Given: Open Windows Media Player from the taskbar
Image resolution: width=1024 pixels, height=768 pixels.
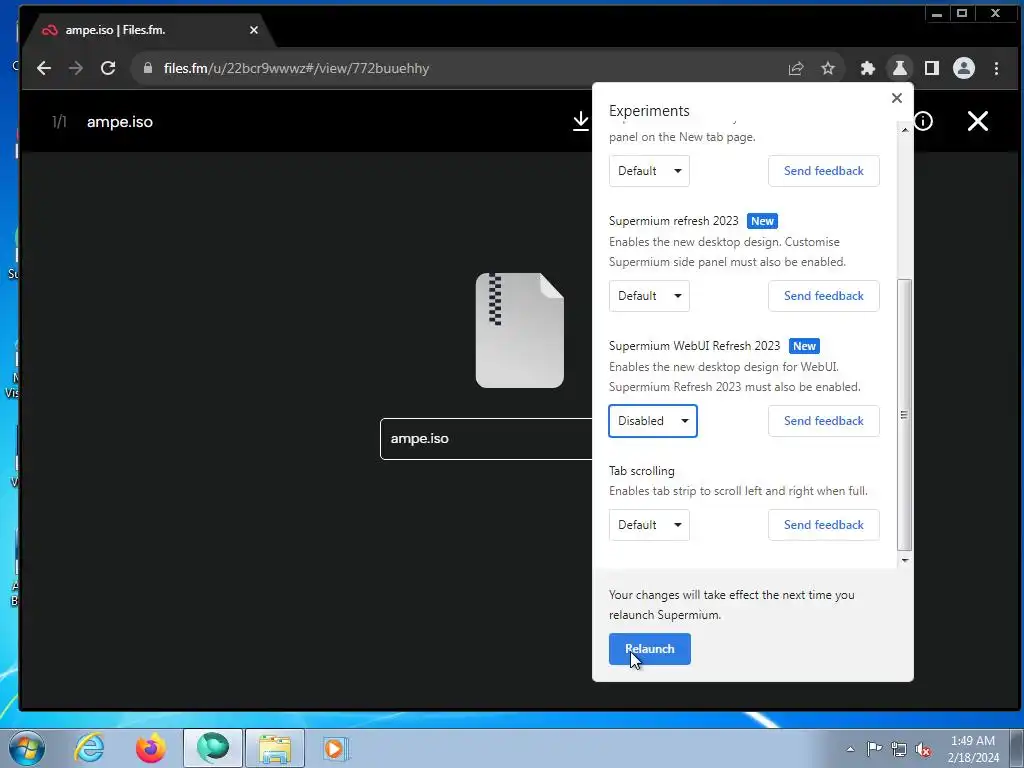Looking at the screenshot, I should pos(336,748).
